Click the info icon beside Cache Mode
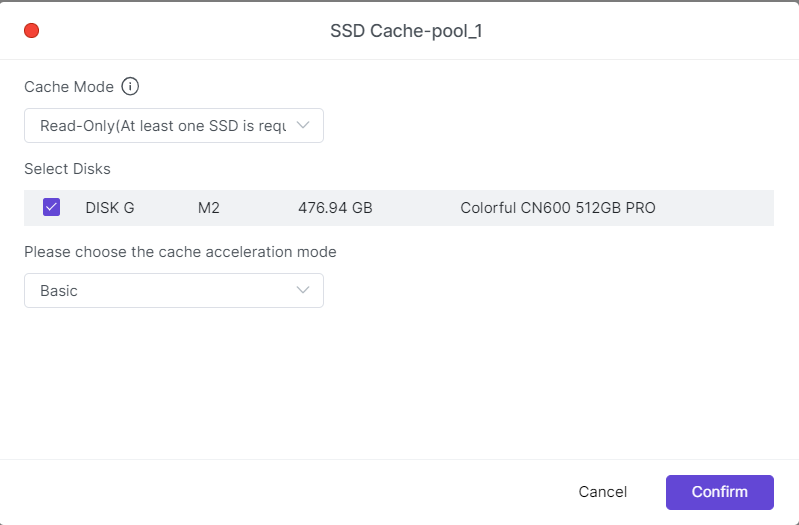The height and width of the screenshot is (525, 799). pos(130,87)
